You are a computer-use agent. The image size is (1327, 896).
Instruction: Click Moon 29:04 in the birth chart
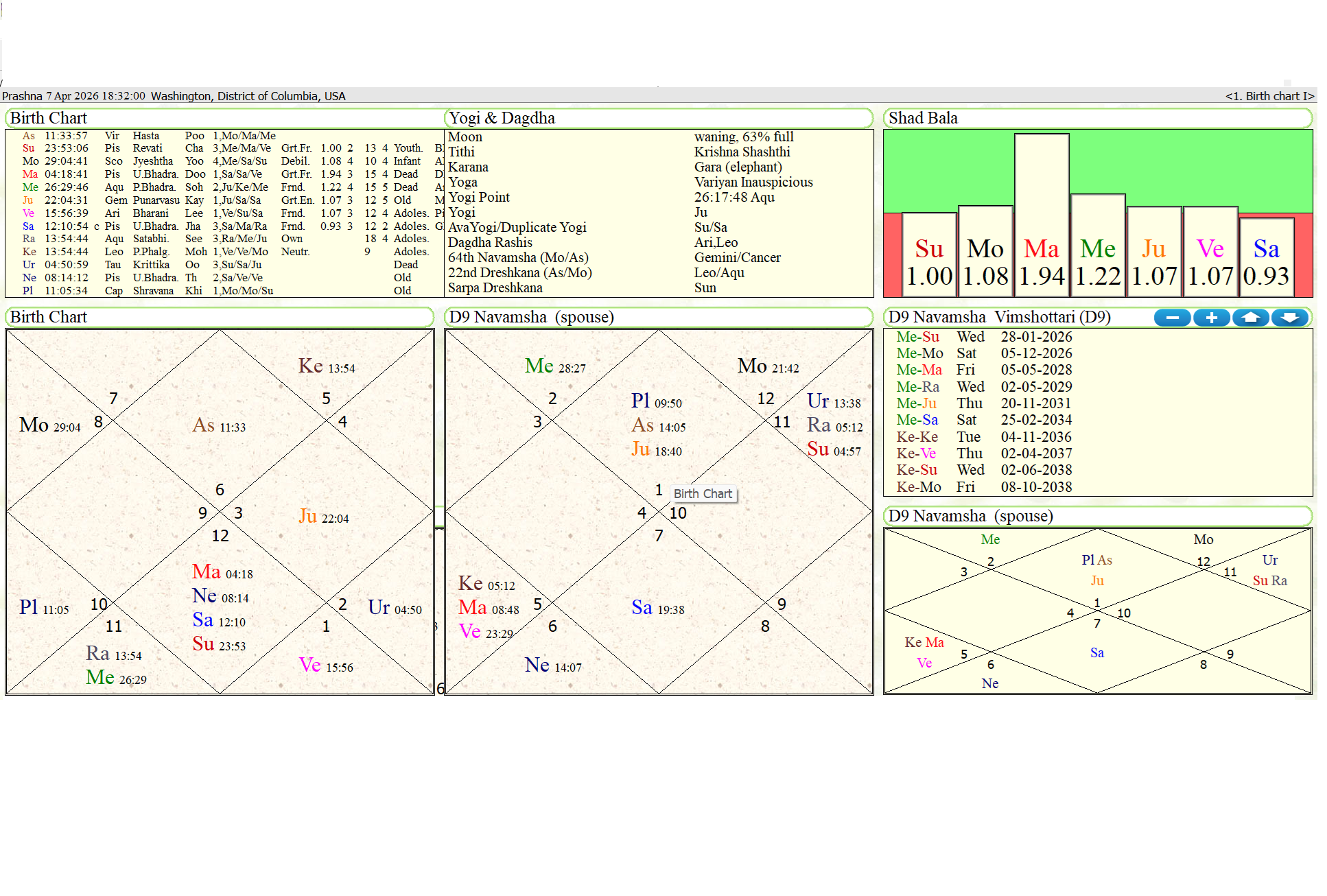point(49,425)
